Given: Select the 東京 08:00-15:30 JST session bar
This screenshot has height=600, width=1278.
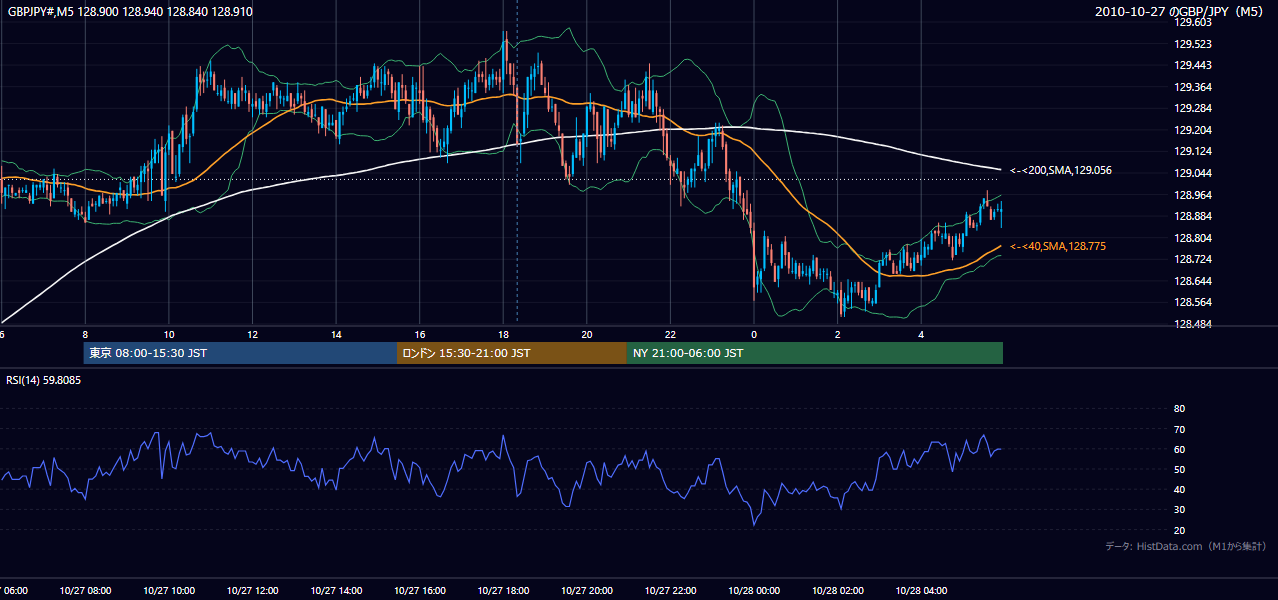Looking at the screenshot, I should click(240, 353).
